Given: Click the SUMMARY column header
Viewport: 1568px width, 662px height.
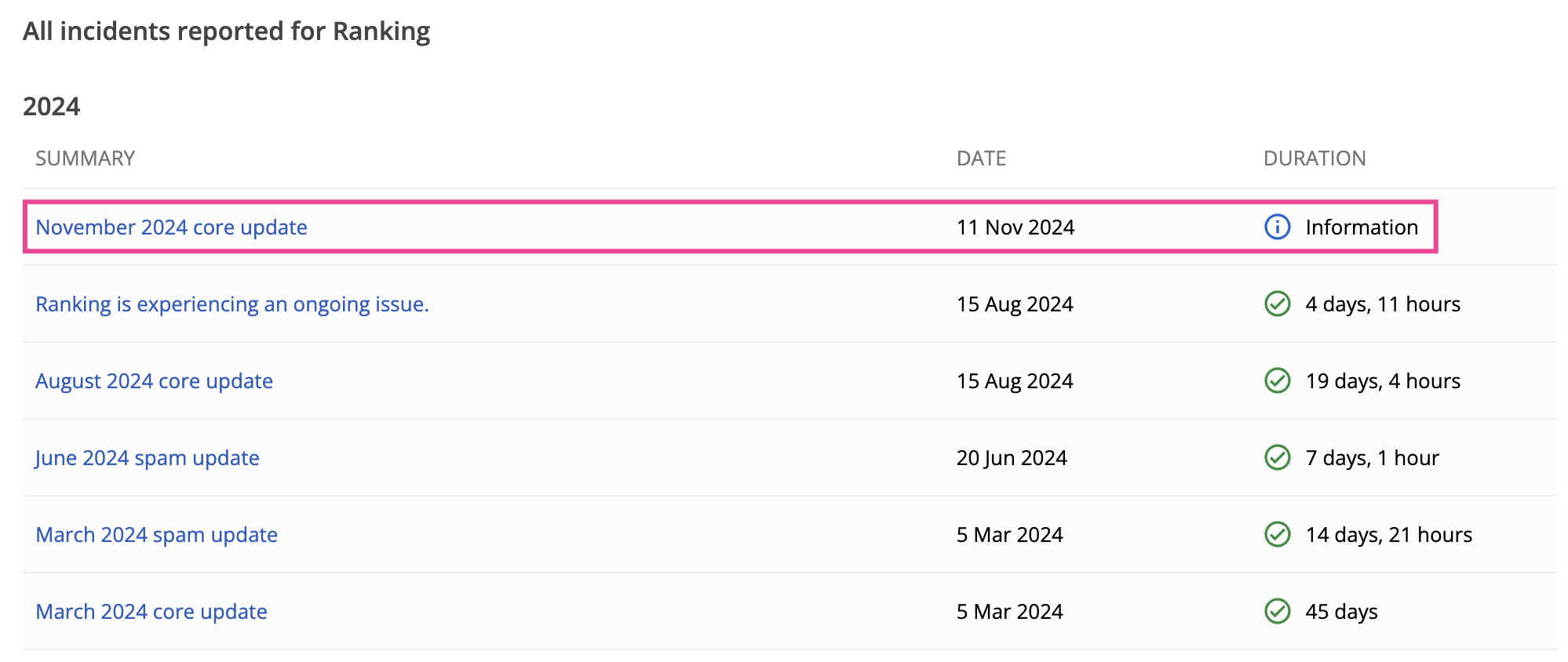Looking at the screenshot, I should tap(85, 158).
